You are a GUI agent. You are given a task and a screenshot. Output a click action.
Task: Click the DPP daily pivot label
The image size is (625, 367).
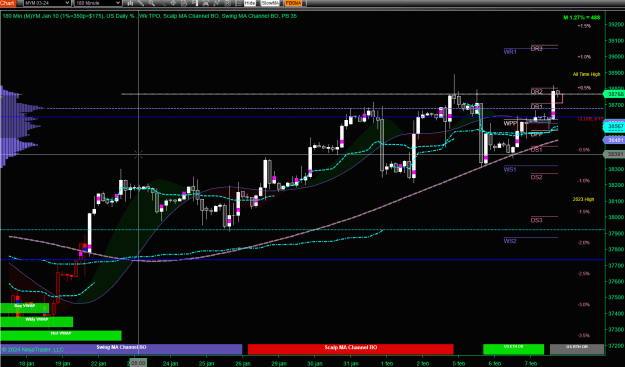tap(537, 135)
